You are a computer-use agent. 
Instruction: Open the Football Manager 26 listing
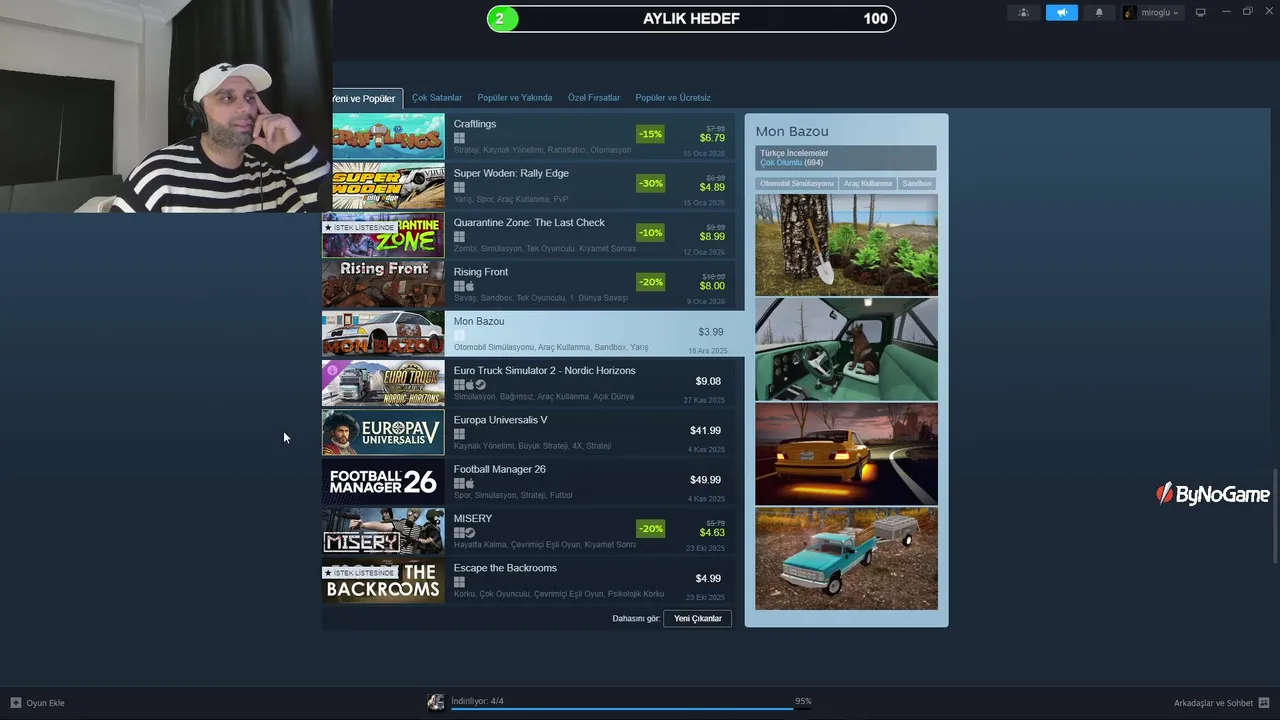pos(528,482)
